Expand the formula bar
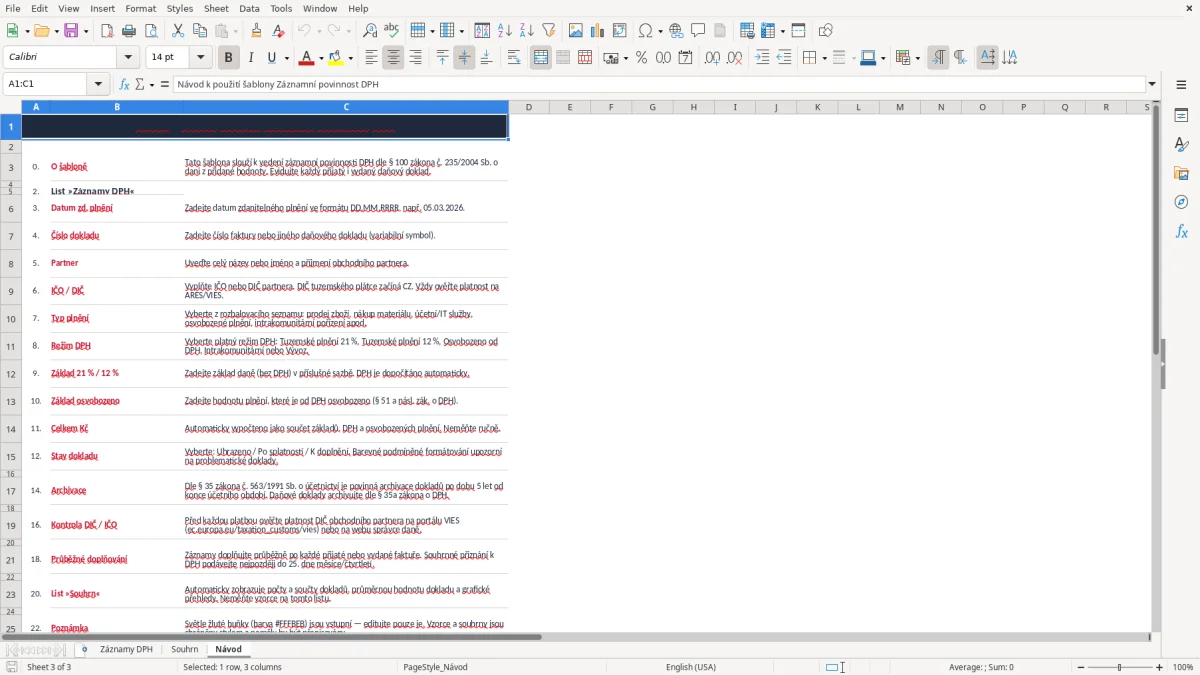This screenshot has width=1200, height=675. point(1152,84)
